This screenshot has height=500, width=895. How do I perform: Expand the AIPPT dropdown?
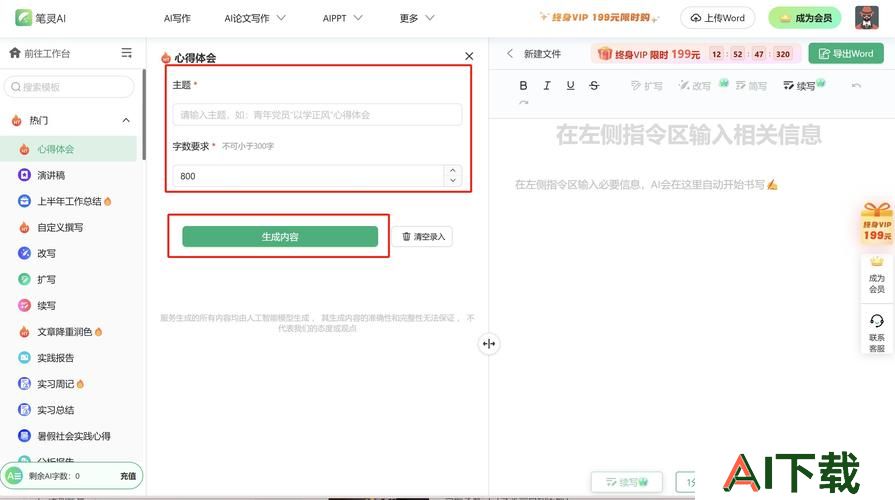(x=342, y=18)
